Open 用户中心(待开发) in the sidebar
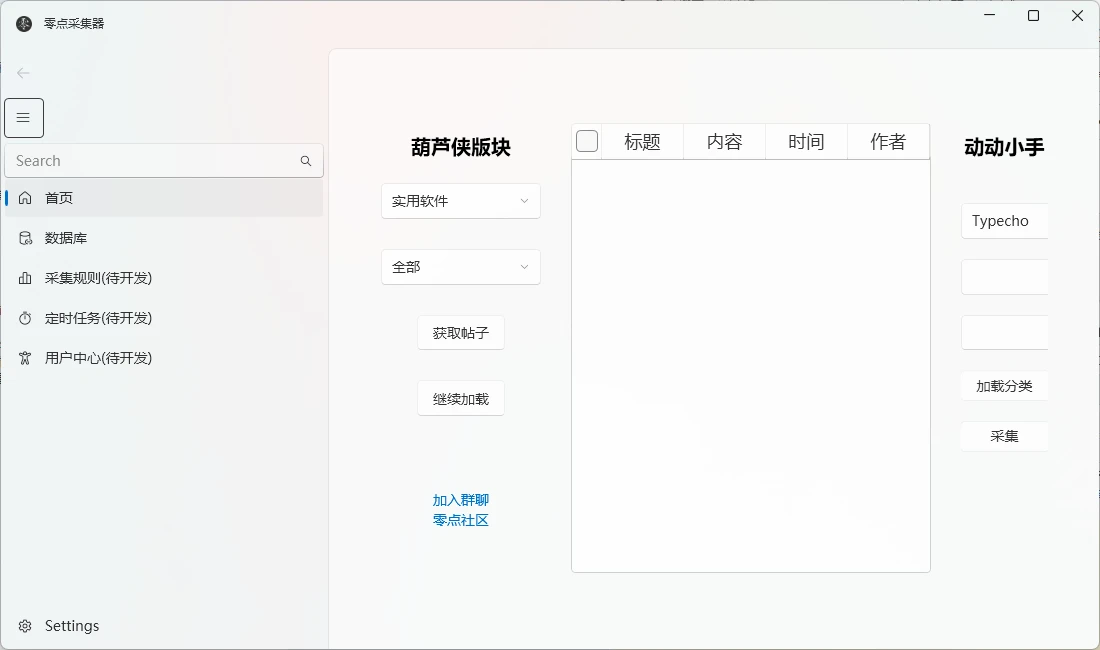The image size is (1100, 650). (98, 358)
